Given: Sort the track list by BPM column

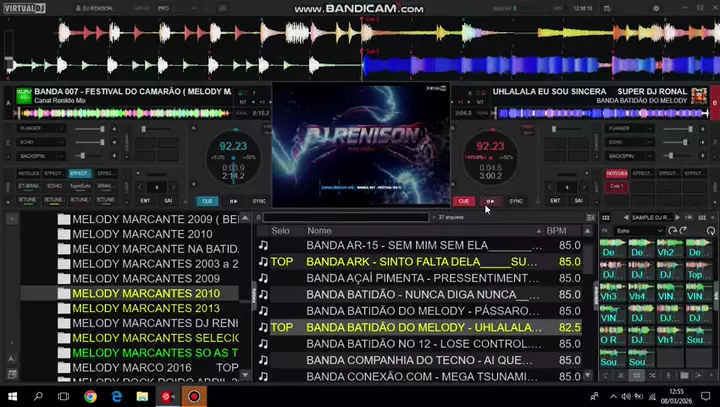Looking at the screenshot, I should click(556, 230).
